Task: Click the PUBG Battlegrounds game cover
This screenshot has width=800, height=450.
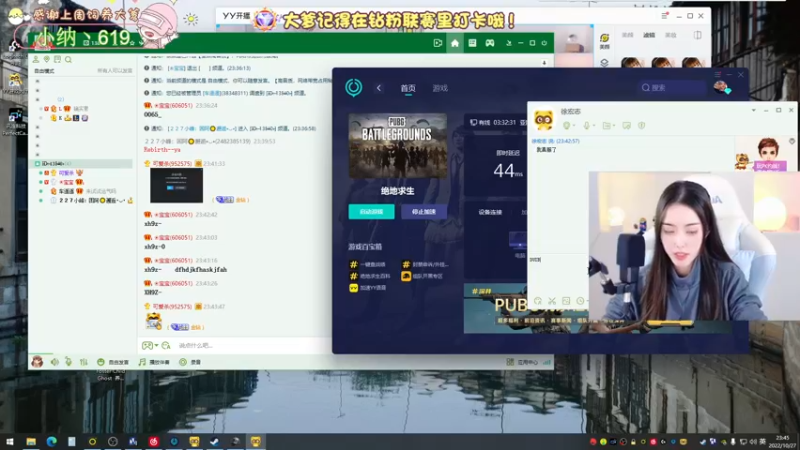Action: pos(397,146)
